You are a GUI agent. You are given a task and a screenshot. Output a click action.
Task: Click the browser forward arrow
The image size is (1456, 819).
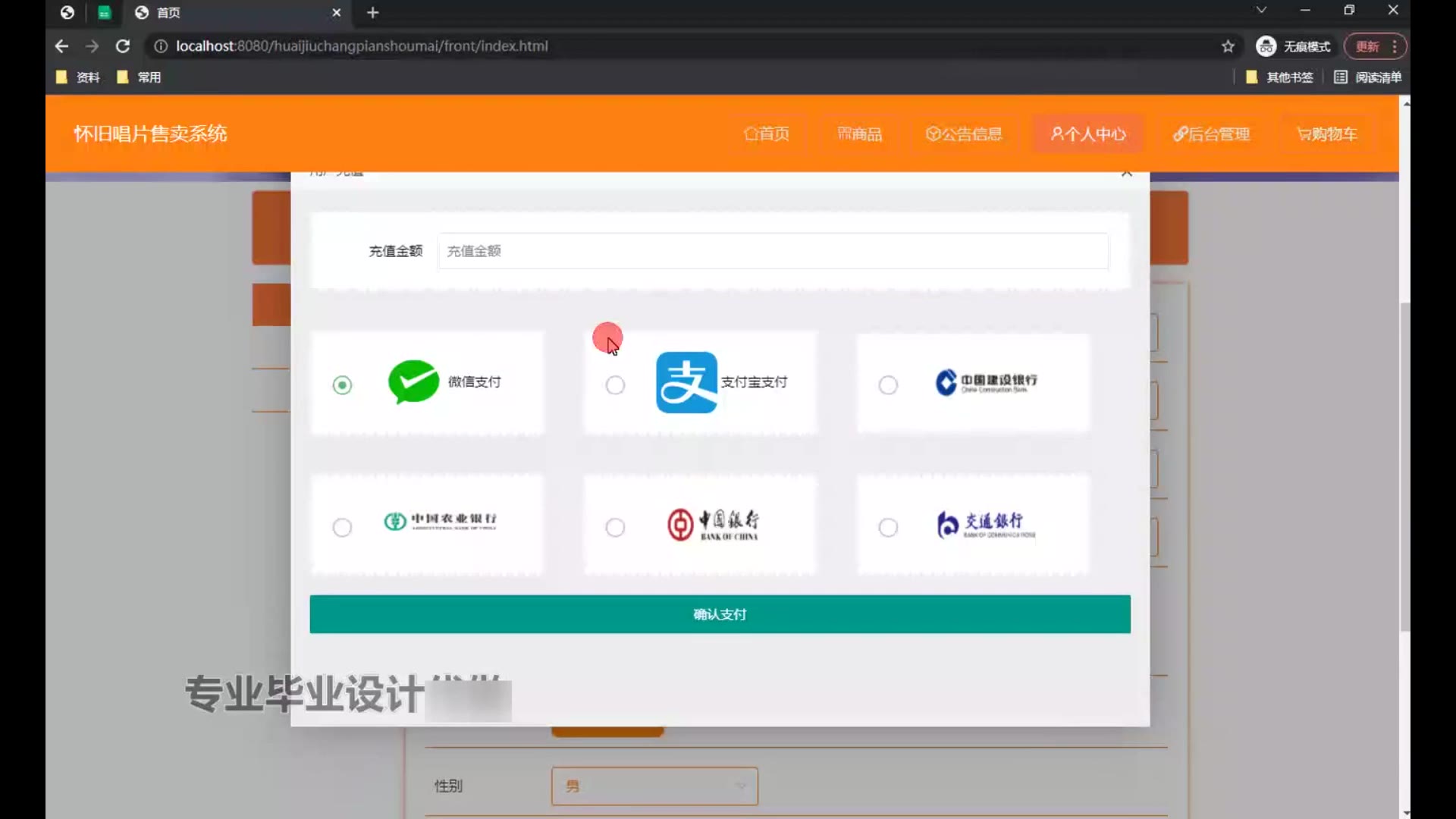coord(92,46)
